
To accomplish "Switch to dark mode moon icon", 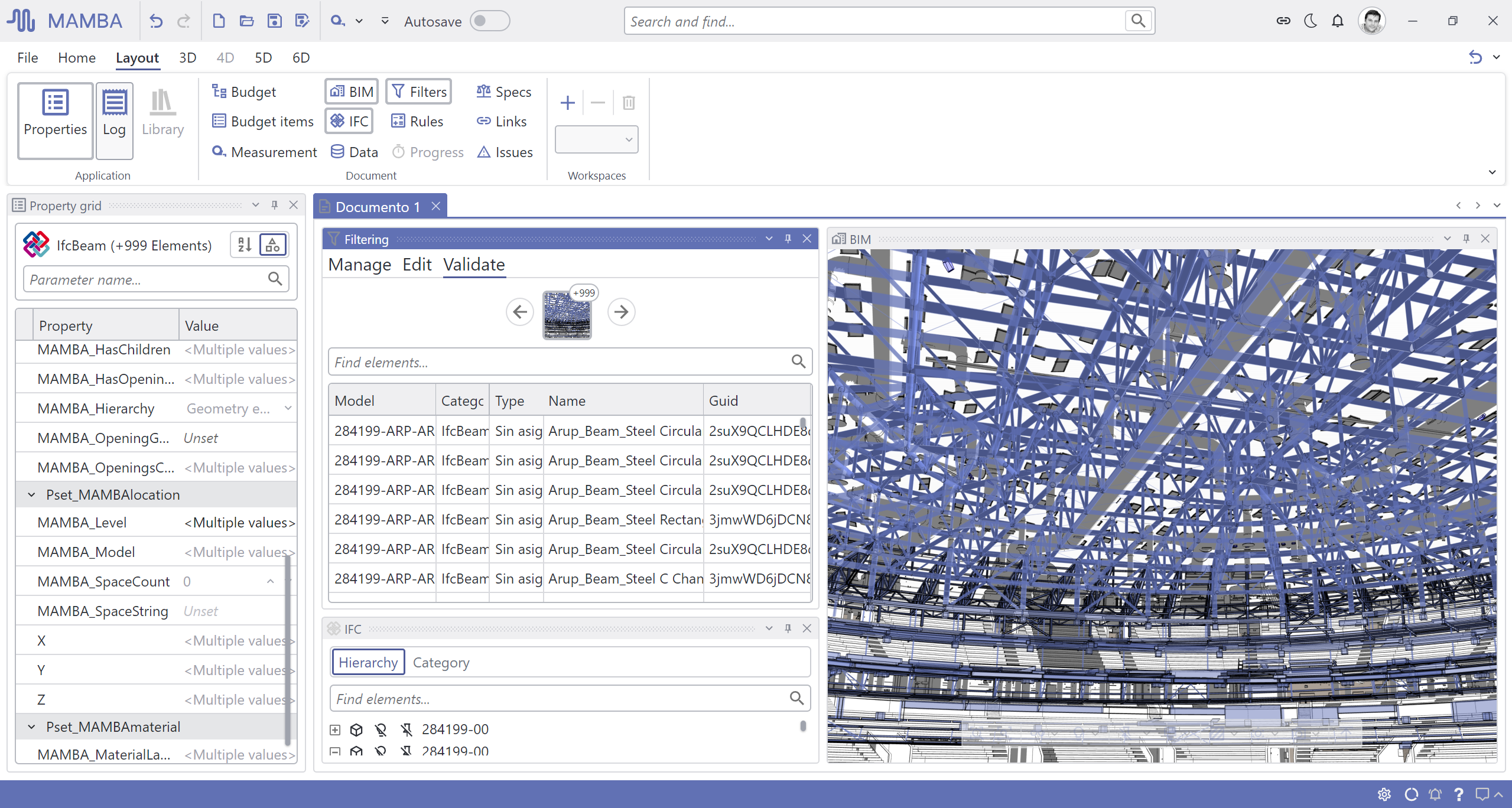I will 1311,21.
